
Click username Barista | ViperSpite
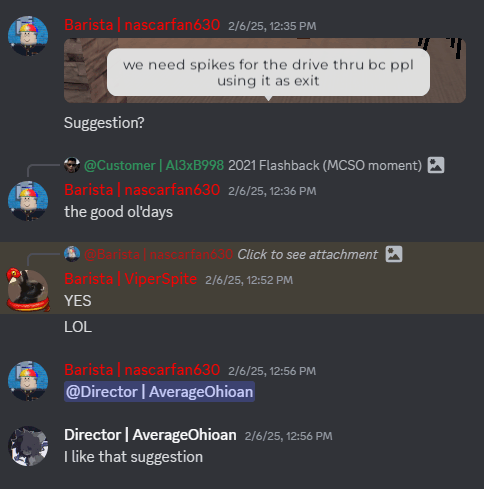click(x=130, y=279)
